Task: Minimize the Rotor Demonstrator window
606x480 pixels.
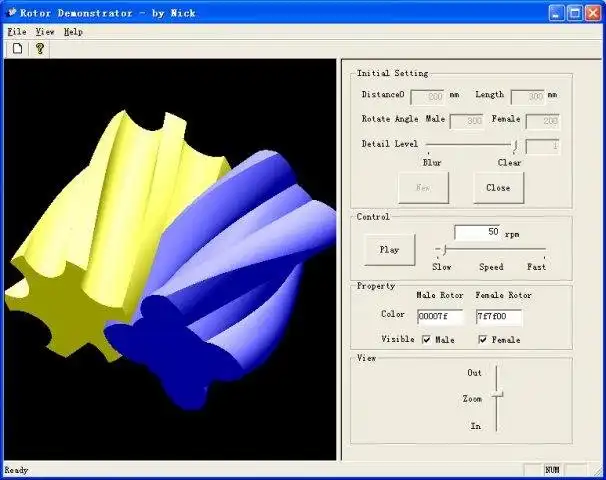Action: pos(556,13)
